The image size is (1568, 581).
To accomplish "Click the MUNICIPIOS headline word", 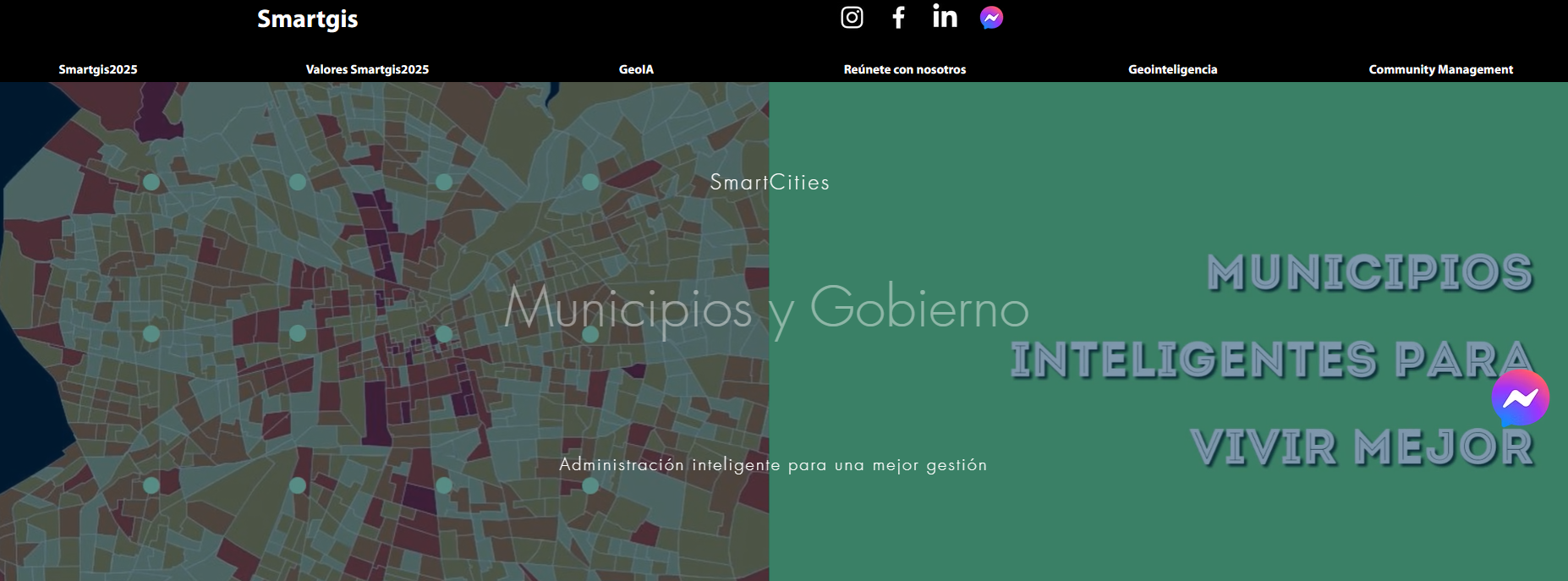I will pyautogui.click(x=1370, y=273).
